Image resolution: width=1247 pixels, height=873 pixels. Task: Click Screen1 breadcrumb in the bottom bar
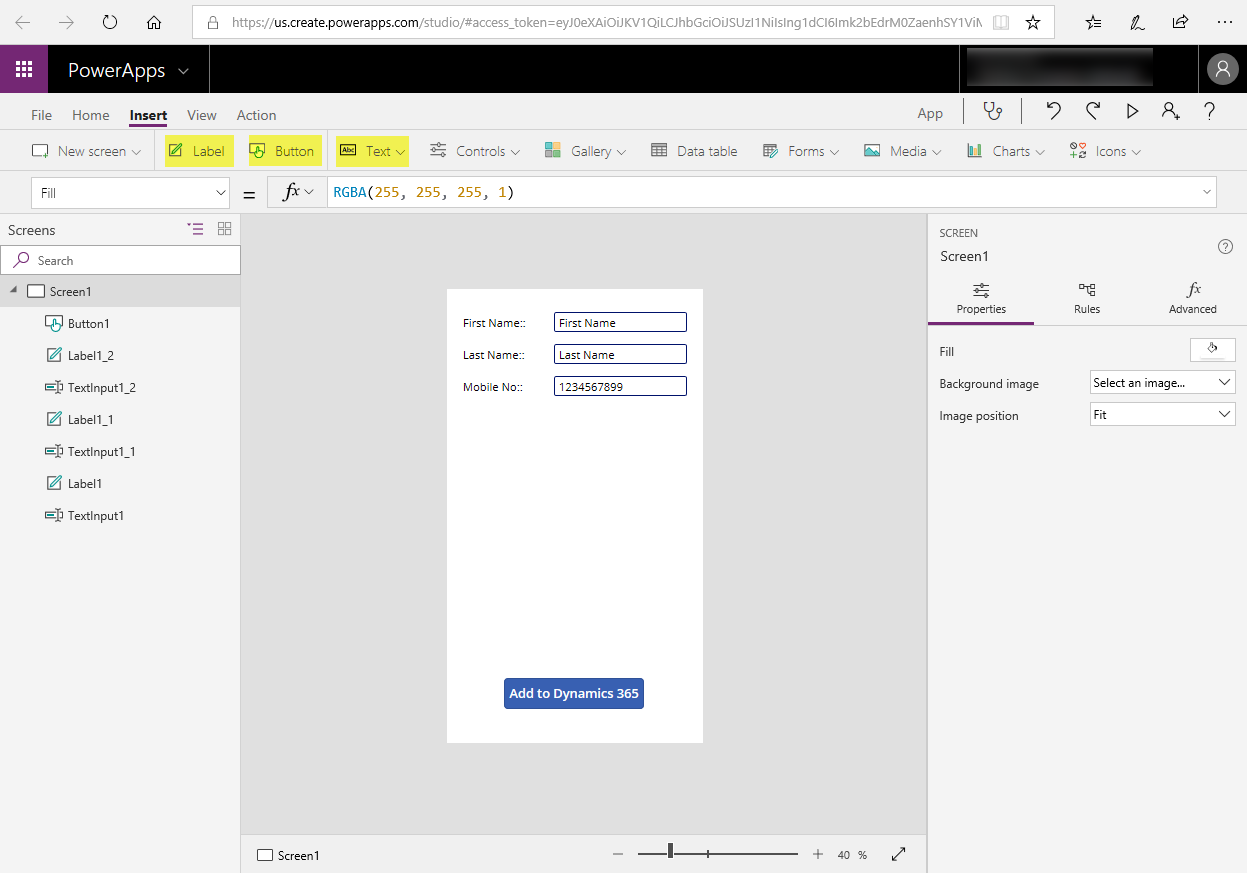pos(289,855)
